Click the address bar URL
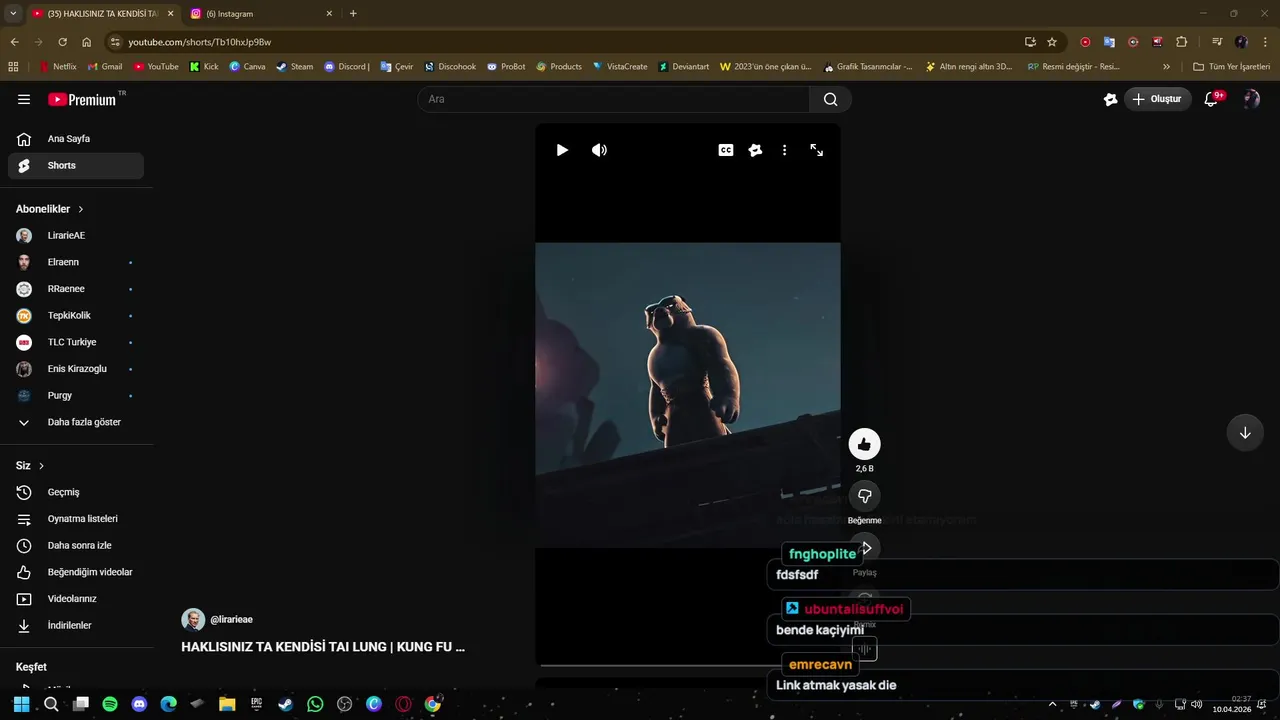1280x720 pixels. [200, 42]
